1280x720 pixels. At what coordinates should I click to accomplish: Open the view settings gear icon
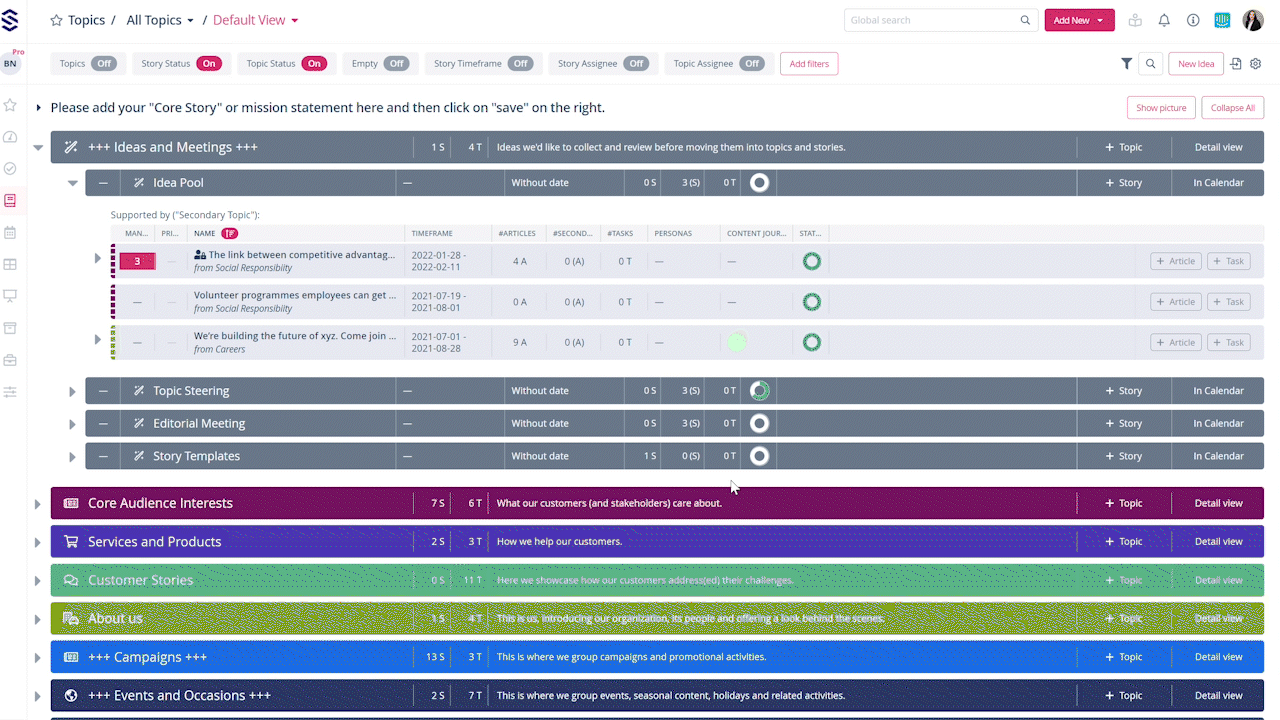pos(1256,64)
